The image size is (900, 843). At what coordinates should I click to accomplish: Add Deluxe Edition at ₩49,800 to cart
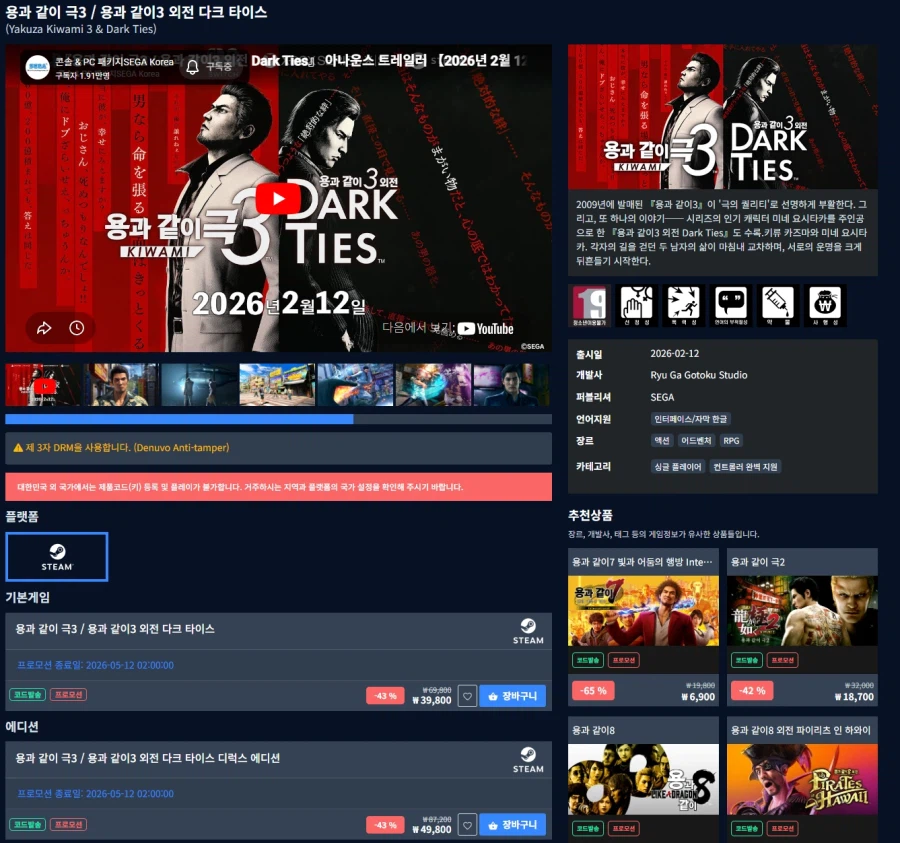[512, 825]
